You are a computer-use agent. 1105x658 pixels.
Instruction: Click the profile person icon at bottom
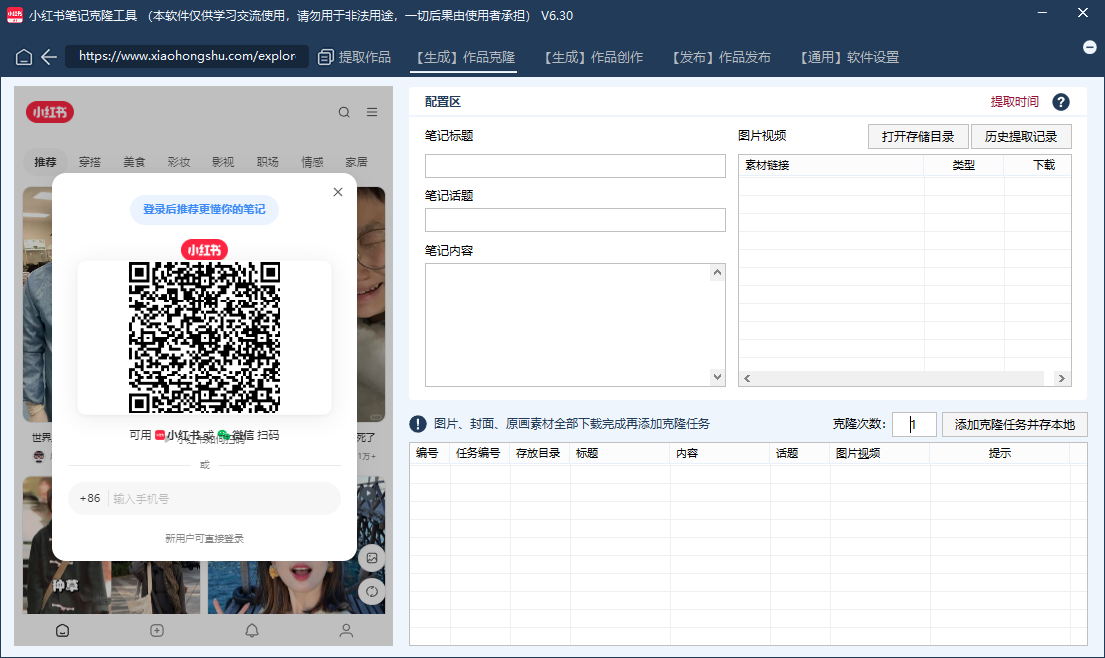346,630
